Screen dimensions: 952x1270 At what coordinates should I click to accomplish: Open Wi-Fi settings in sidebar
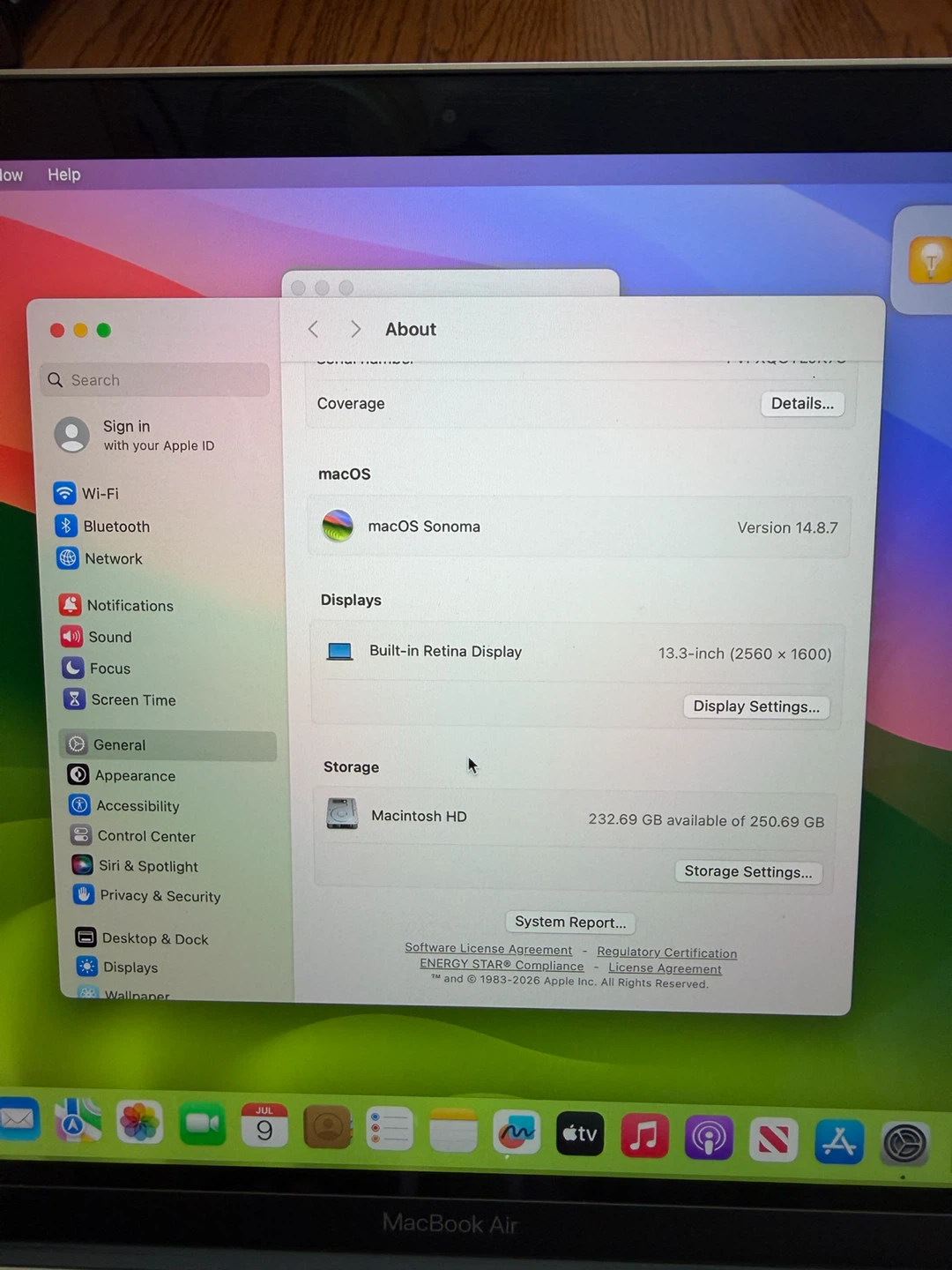pos(86,493)
